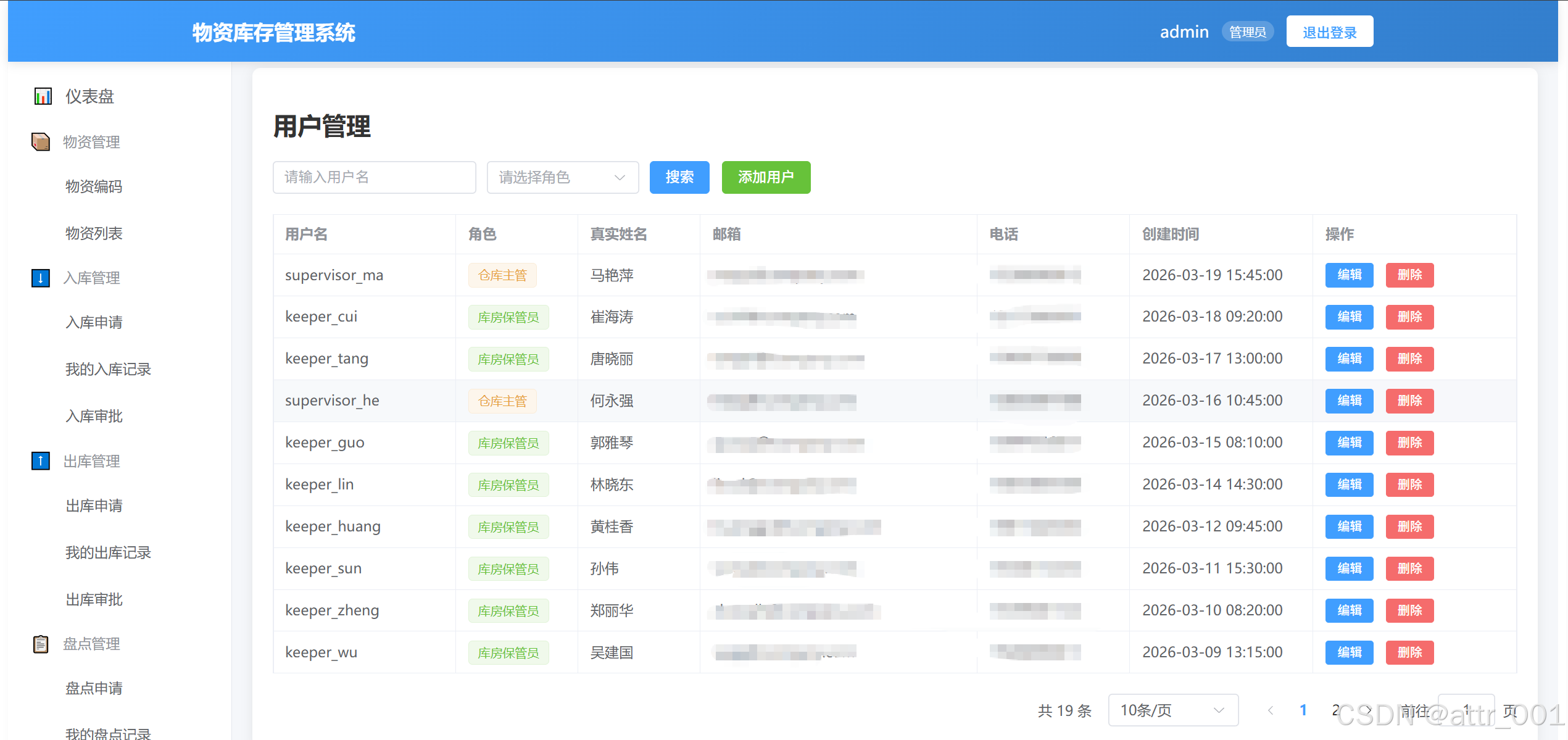This screenshot has height=740, width=1568.
Task: Click the 创建时间 column header
Action: [1171, 235]
